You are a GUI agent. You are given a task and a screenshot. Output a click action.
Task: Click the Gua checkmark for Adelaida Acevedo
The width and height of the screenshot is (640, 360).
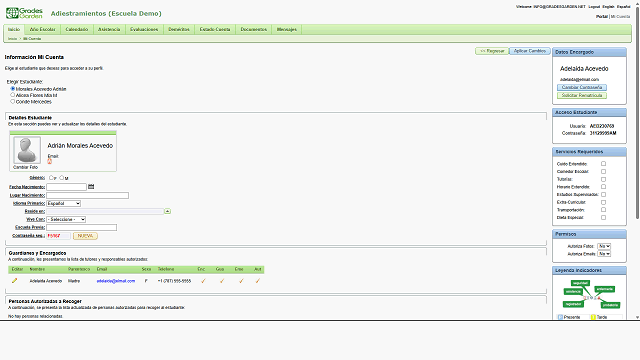point(222,281)
